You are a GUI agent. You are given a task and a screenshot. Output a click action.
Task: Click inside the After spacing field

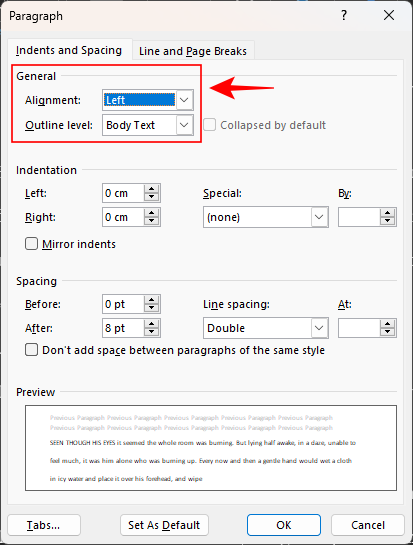pyautogui.click(x=123, y=328)
